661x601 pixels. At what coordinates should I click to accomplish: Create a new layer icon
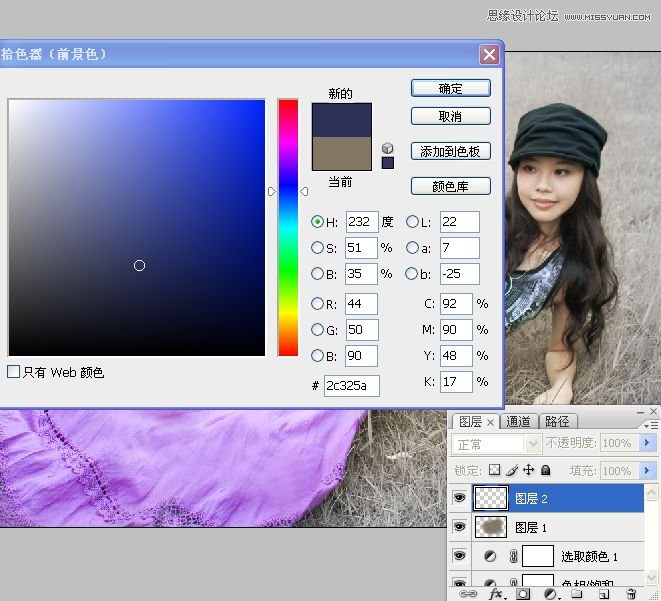(604, 594)
